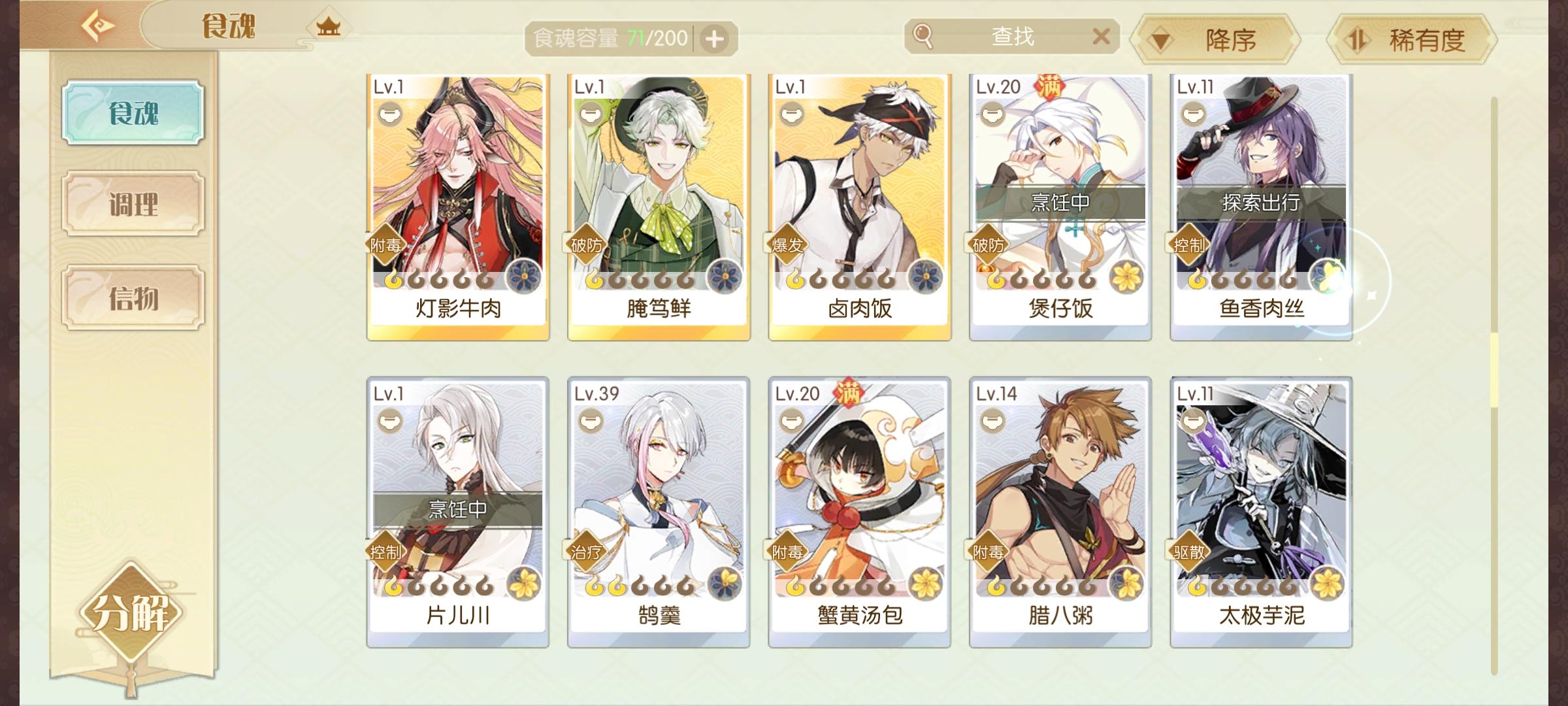Select the 太极芋泥 character card
This screenshot has height=706, width=1568.
click(1262, 513)
